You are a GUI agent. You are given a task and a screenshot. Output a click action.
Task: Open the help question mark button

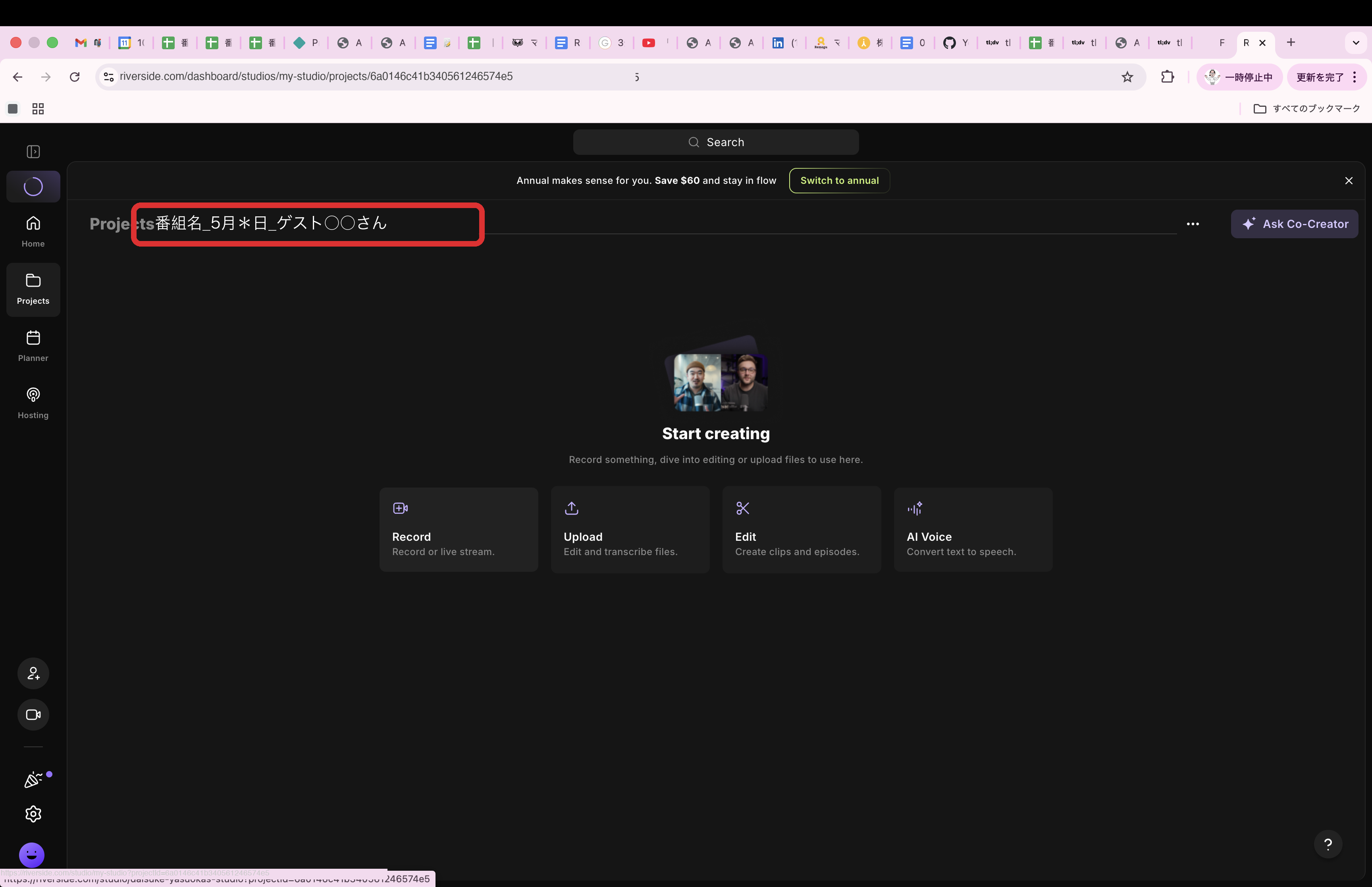(1328, 845)
